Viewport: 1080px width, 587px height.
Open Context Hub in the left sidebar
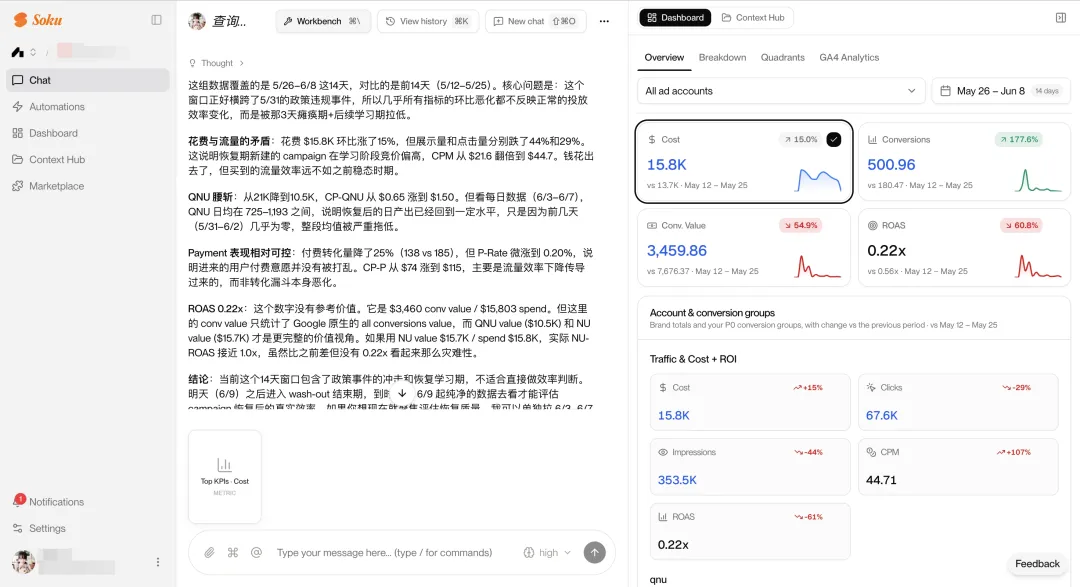click(x=87, y=159)
